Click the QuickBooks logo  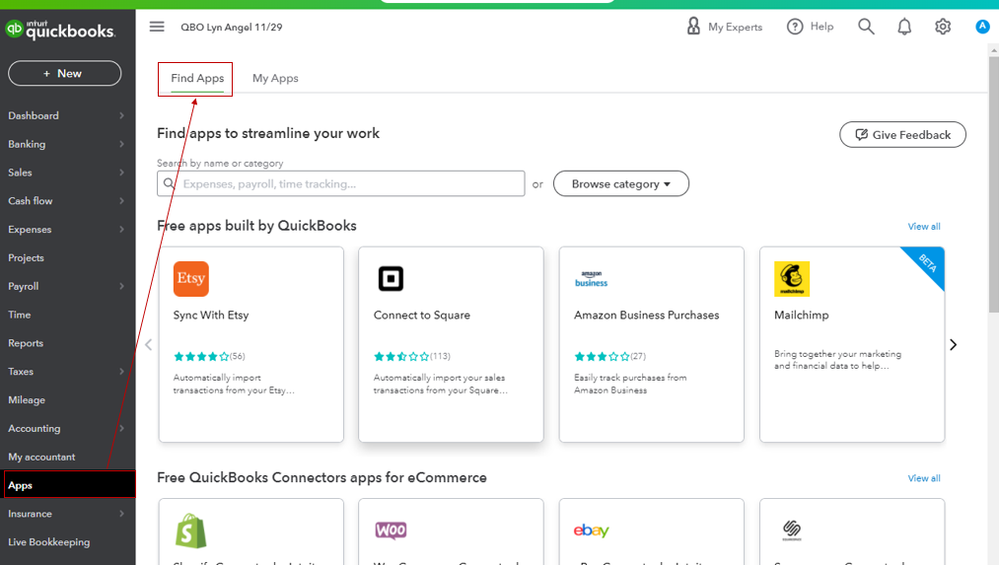61,29
